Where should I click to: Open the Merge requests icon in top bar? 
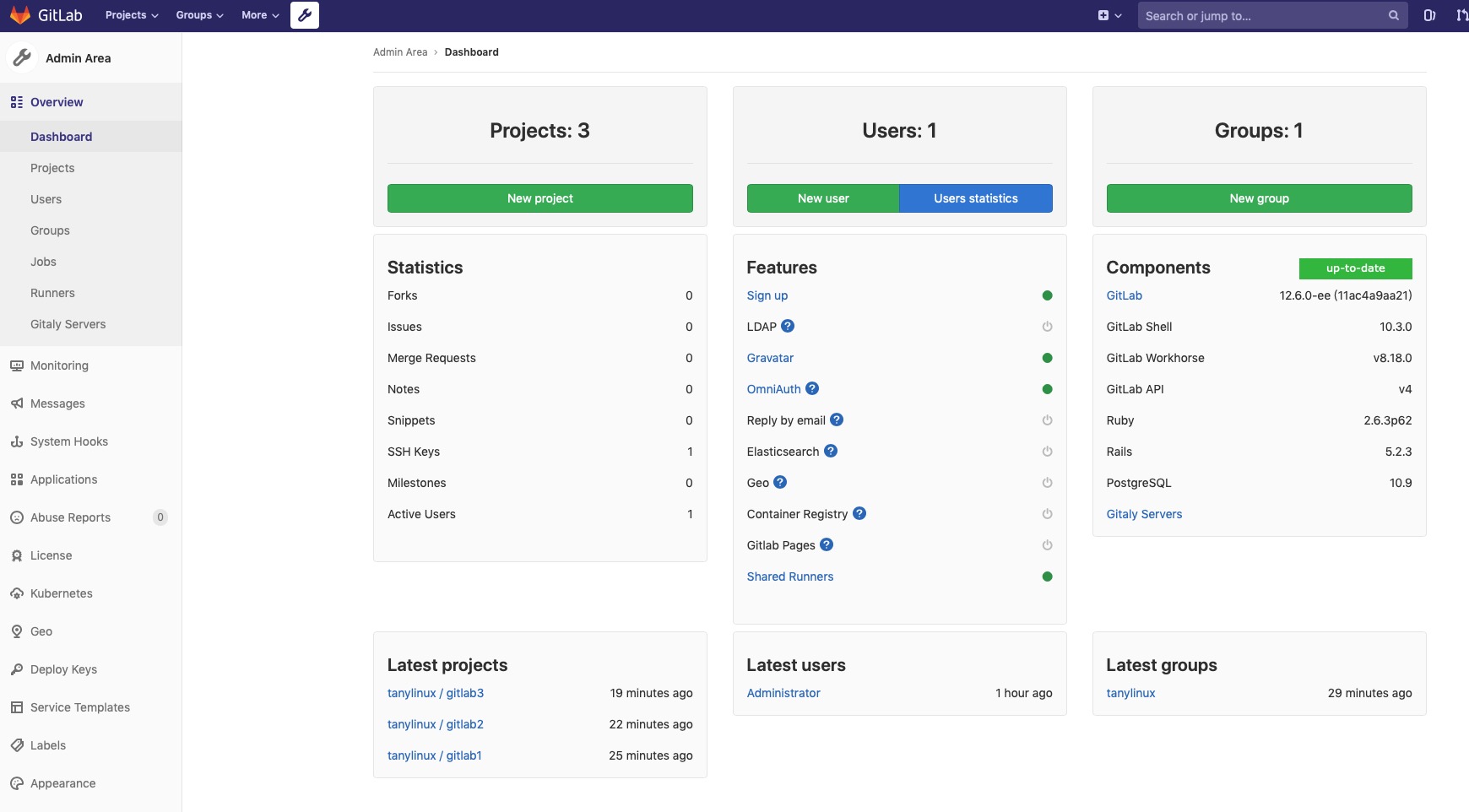(x=1462, y=15)
